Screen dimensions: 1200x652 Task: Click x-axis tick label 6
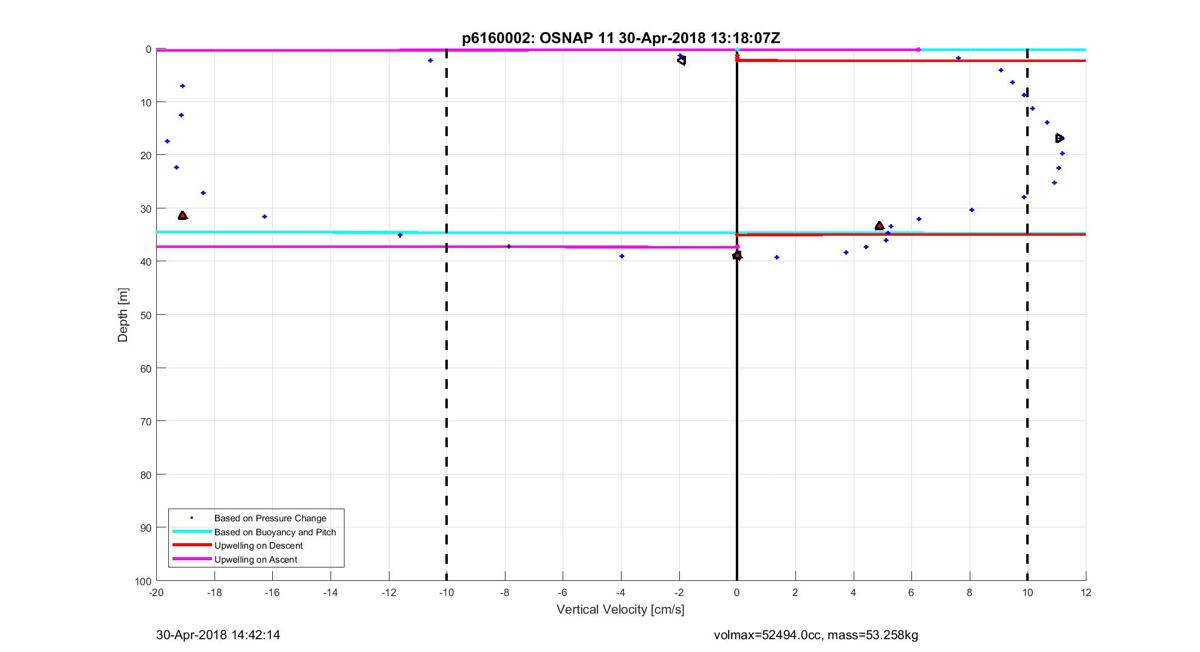point(911,592)
